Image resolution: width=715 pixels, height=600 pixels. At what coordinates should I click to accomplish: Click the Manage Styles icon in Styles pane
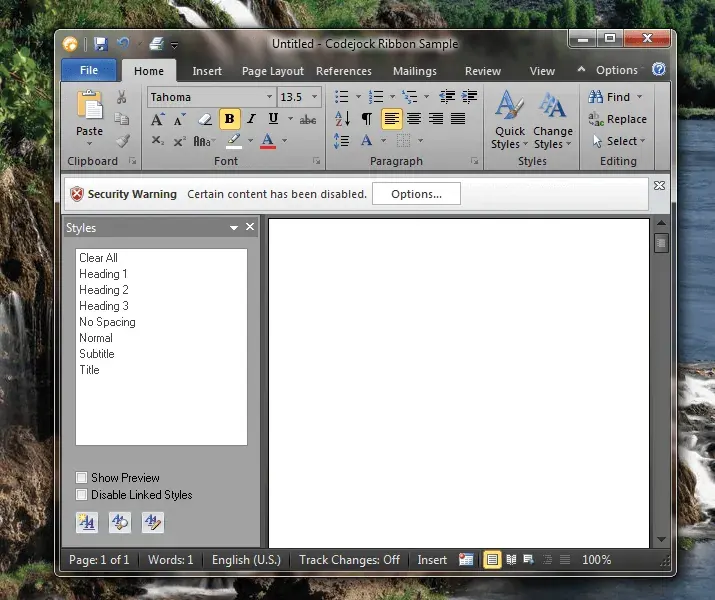tap(153, 522)
